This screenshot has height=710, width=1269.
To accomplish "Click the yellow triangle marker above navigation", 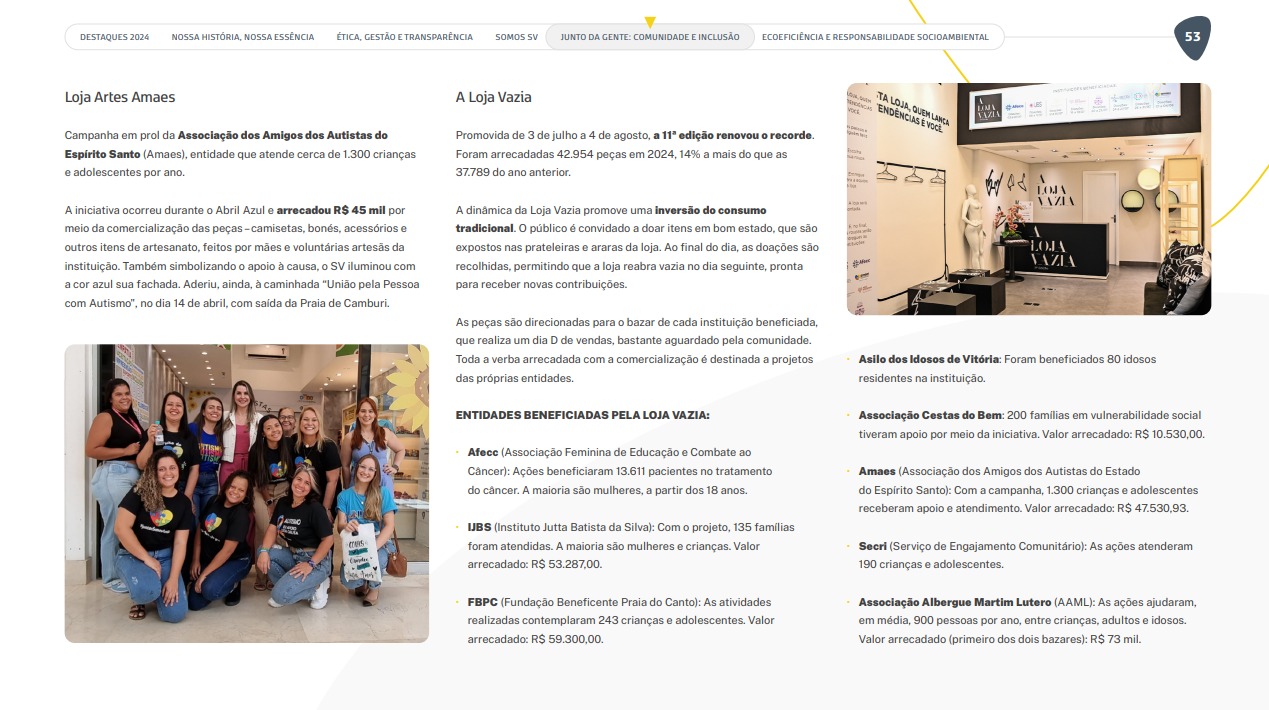I will (x=650, y=21).
